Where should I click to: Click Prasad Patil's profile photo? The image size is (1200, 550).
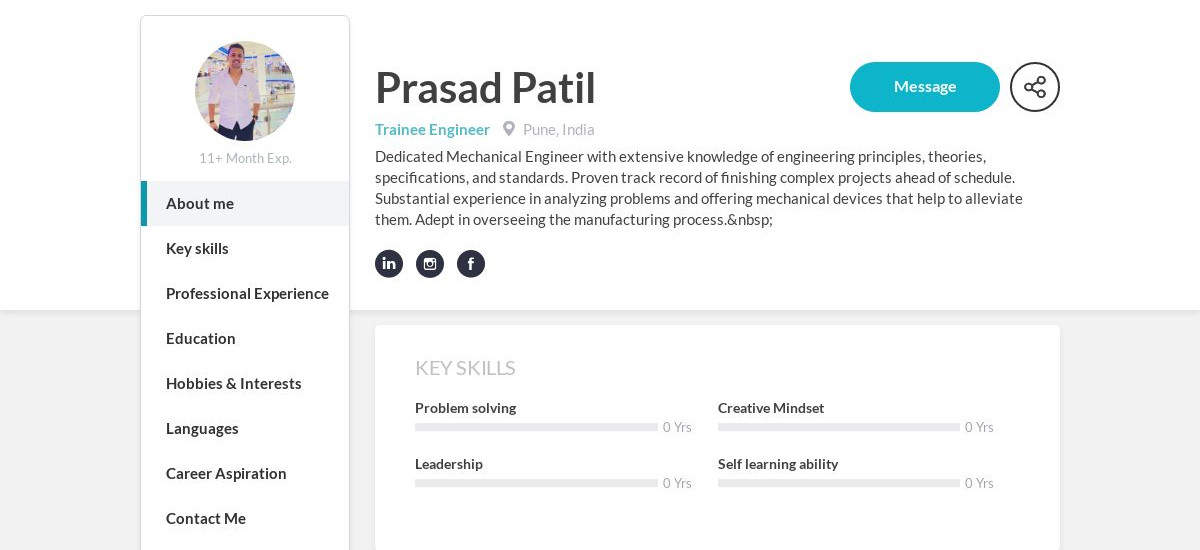coord(245,91)
